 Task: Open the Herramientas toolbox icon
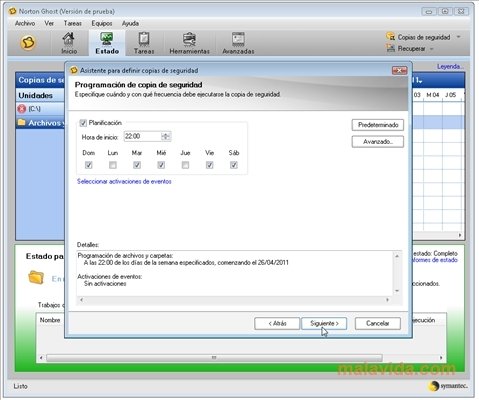pyautogui.click(x=189, y=39)
